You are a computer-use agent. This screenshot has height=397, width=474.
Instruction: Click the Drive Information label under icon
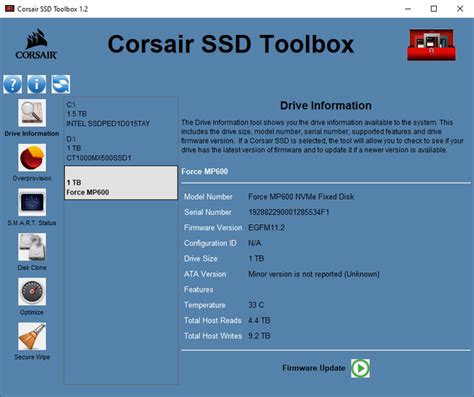[x=32, y=133]
